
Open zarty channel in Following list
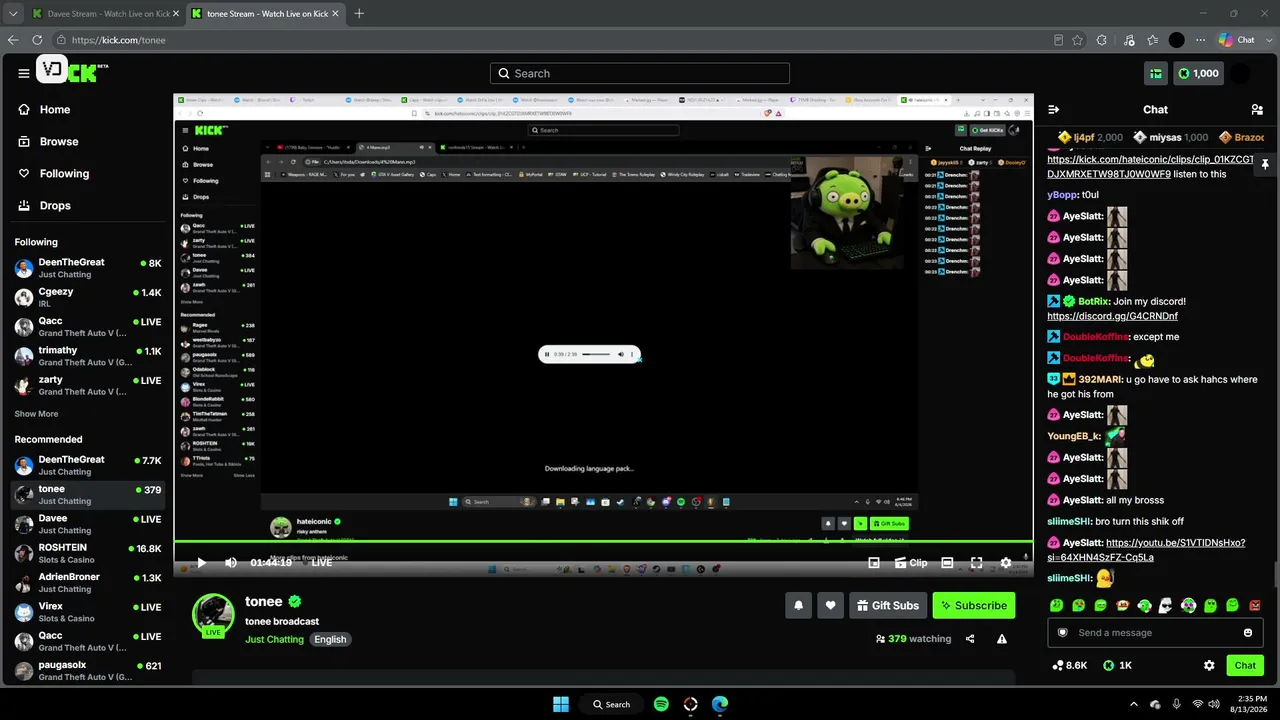tap(88, 385)
